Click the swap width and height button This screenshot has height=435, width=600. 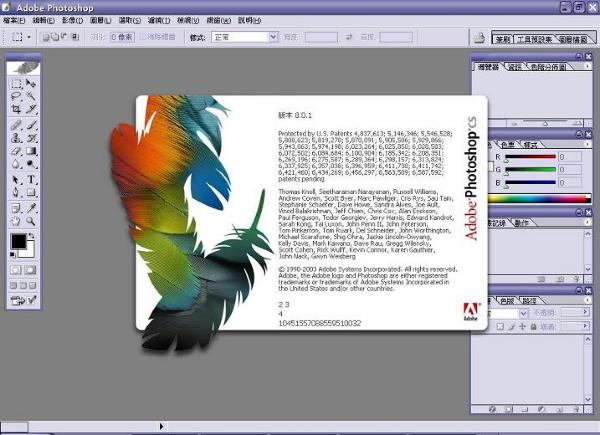coord(349,37)
